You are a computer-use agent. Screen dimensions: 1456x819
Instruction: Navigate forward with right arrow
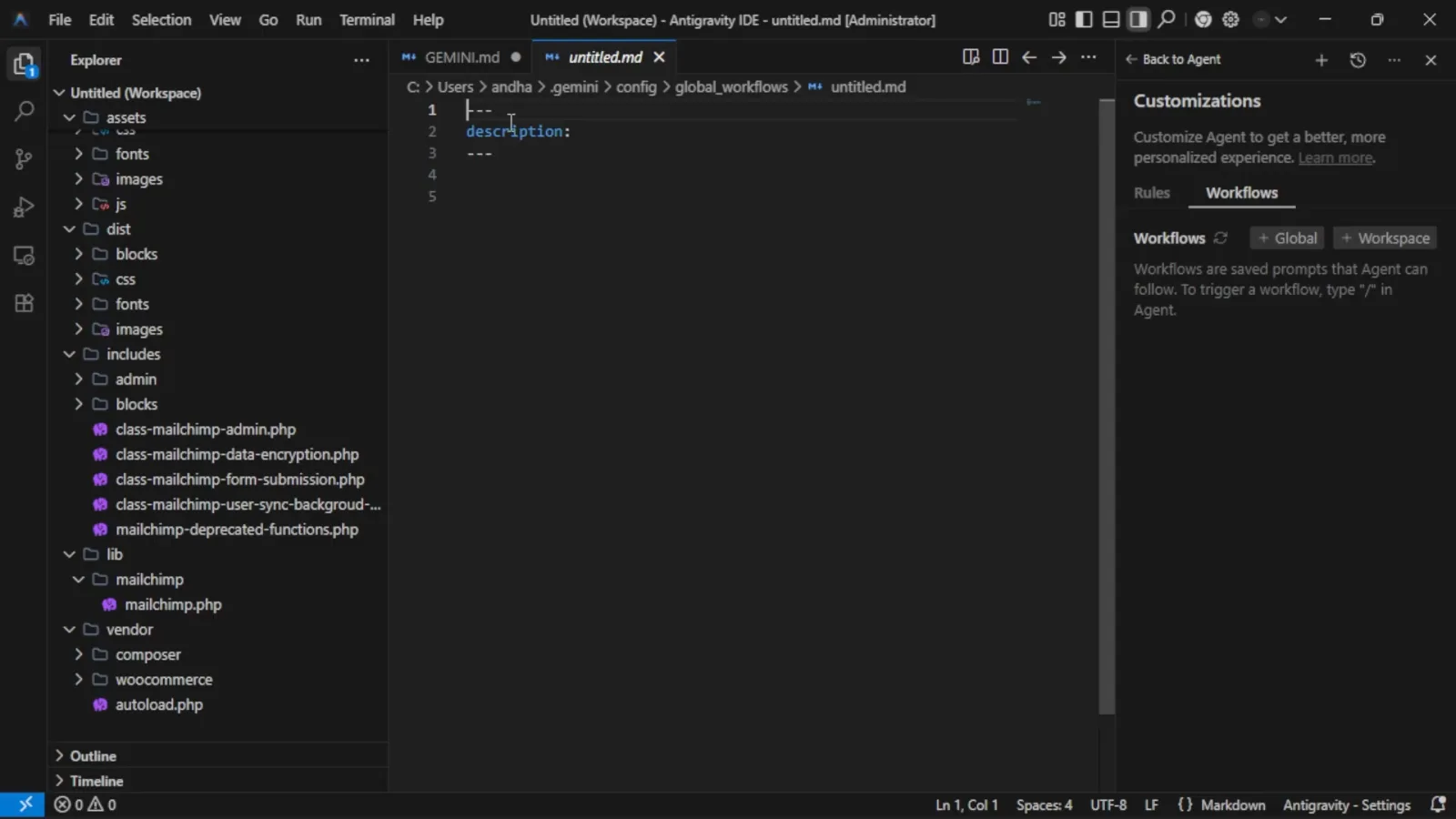[1058, 57]
